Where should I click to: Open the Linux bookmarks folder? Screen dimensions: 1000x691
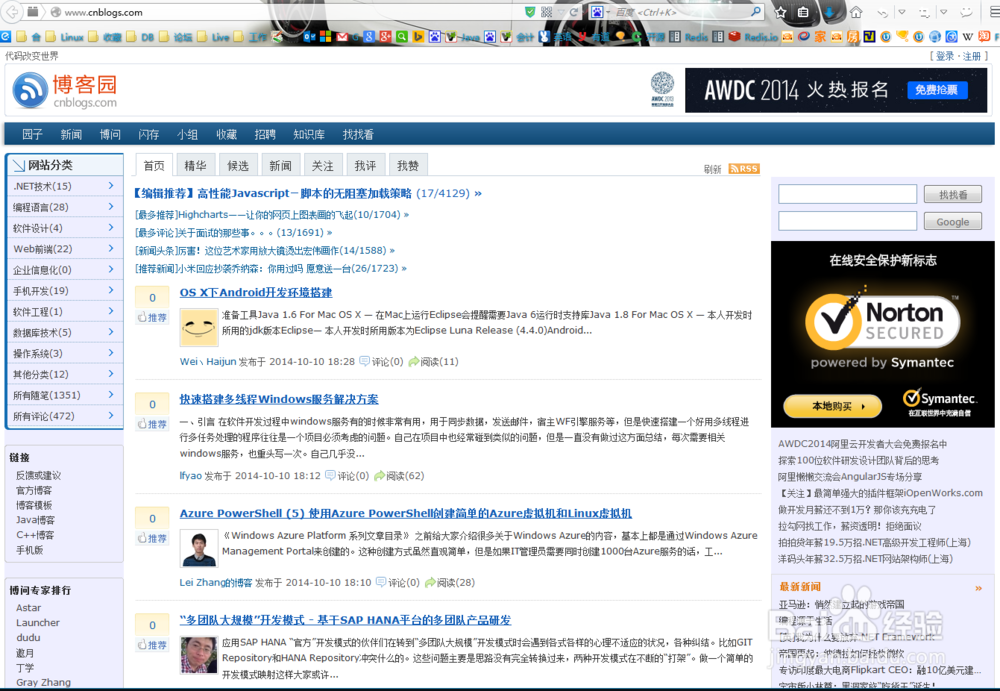point(65,37)
